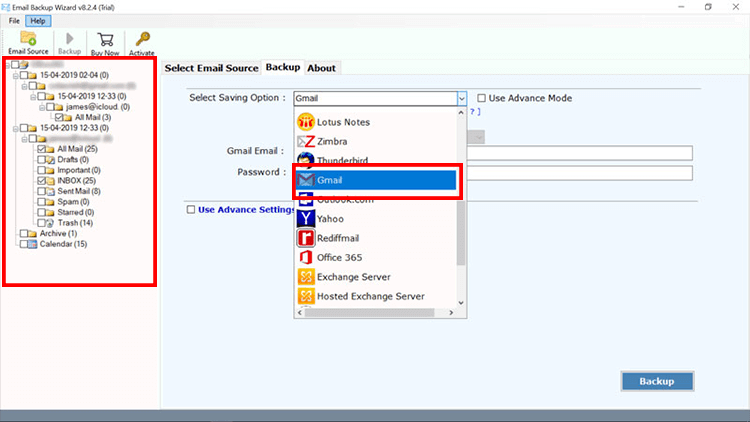750x422 pixels.
Task: Select the Exchange Server icon
Action: click(x=306, y=277)
